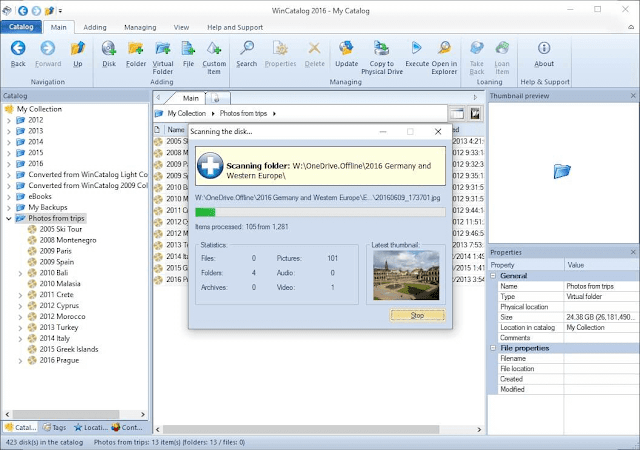Select 2008 Montenegro in the tree
This screenshot has height=450, width=640.
[68, 240]
